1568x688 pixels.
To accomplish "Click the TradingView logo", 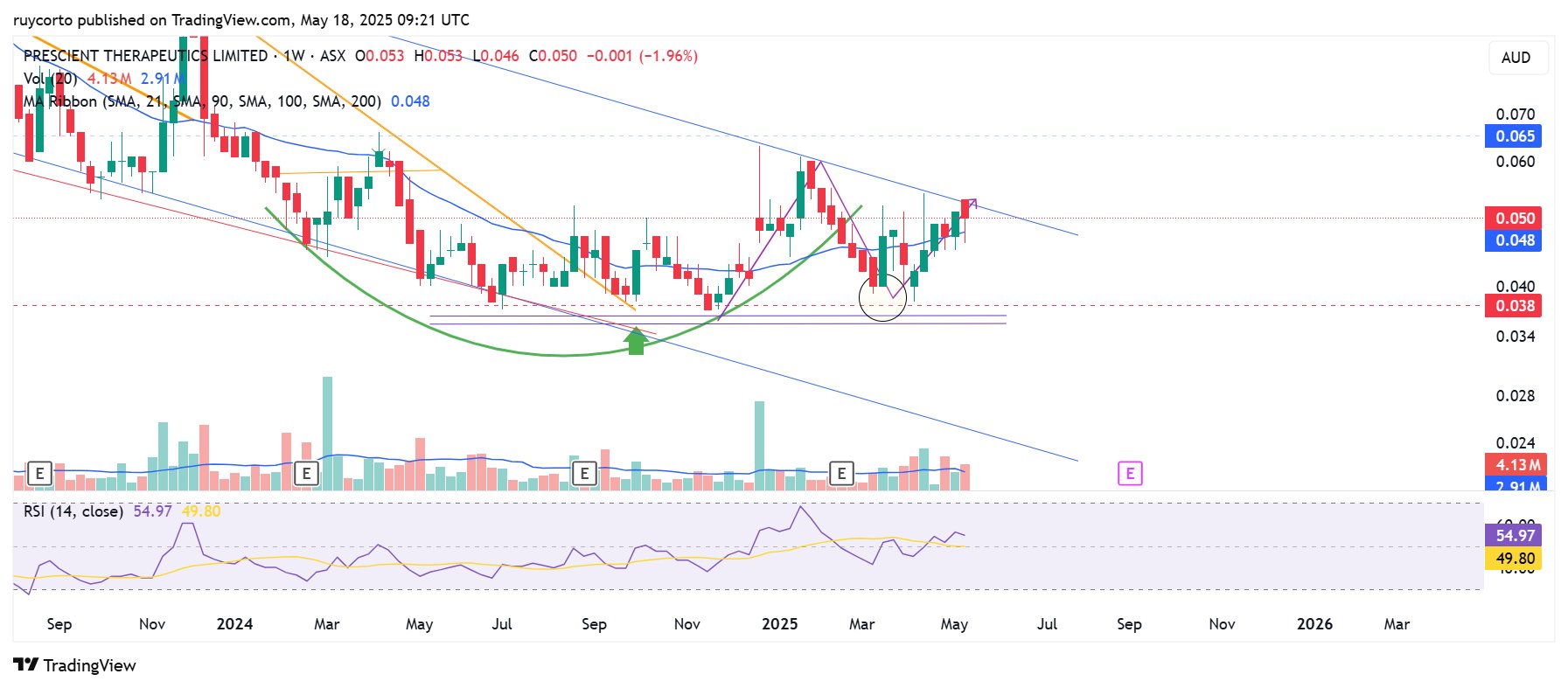I will [x=75, y=665].
